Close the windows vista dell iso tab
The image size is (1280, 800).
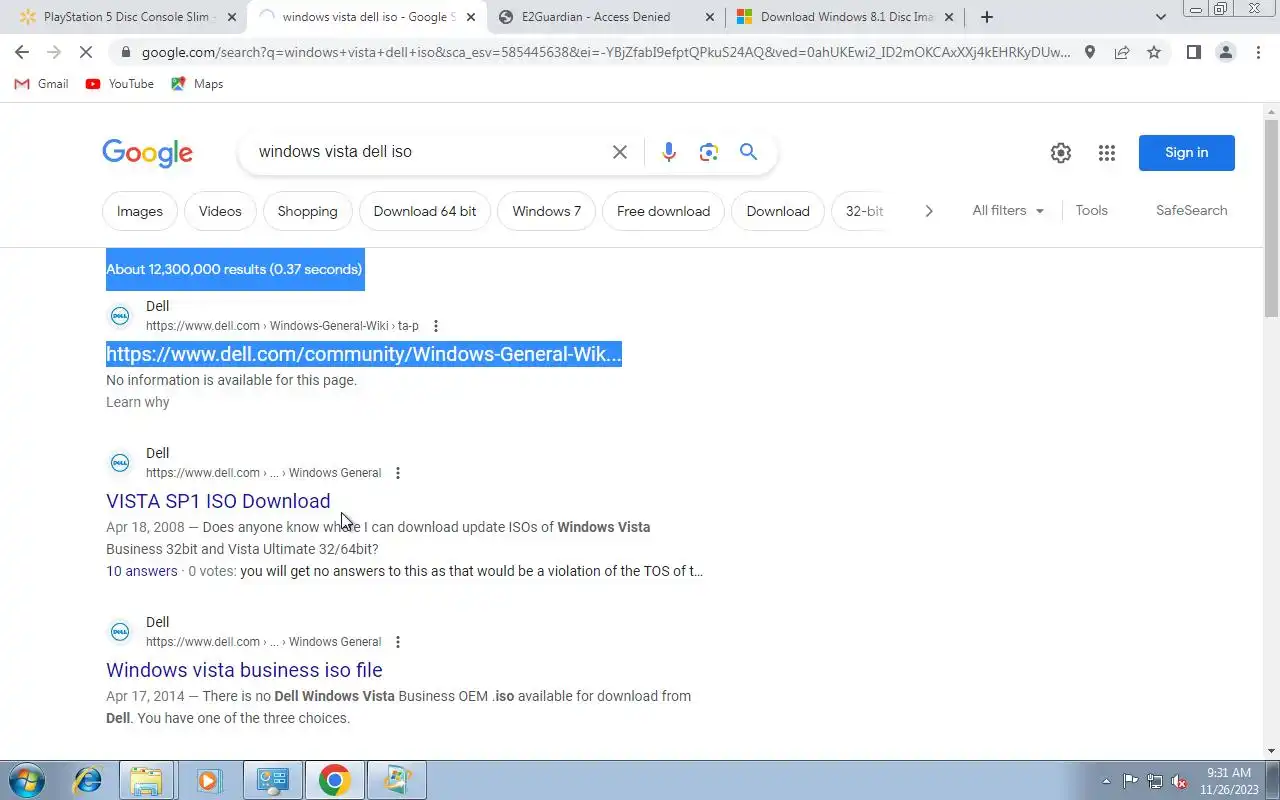(471, 17)
